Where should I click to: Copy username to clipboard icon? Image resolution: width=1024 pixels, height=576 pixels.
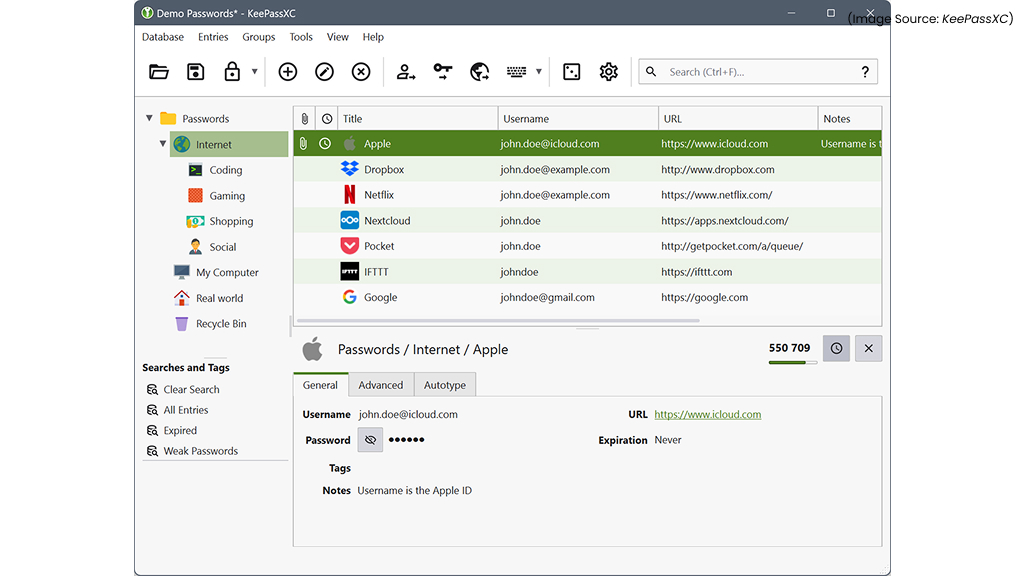pyautogui.click(x=406, y=72)
